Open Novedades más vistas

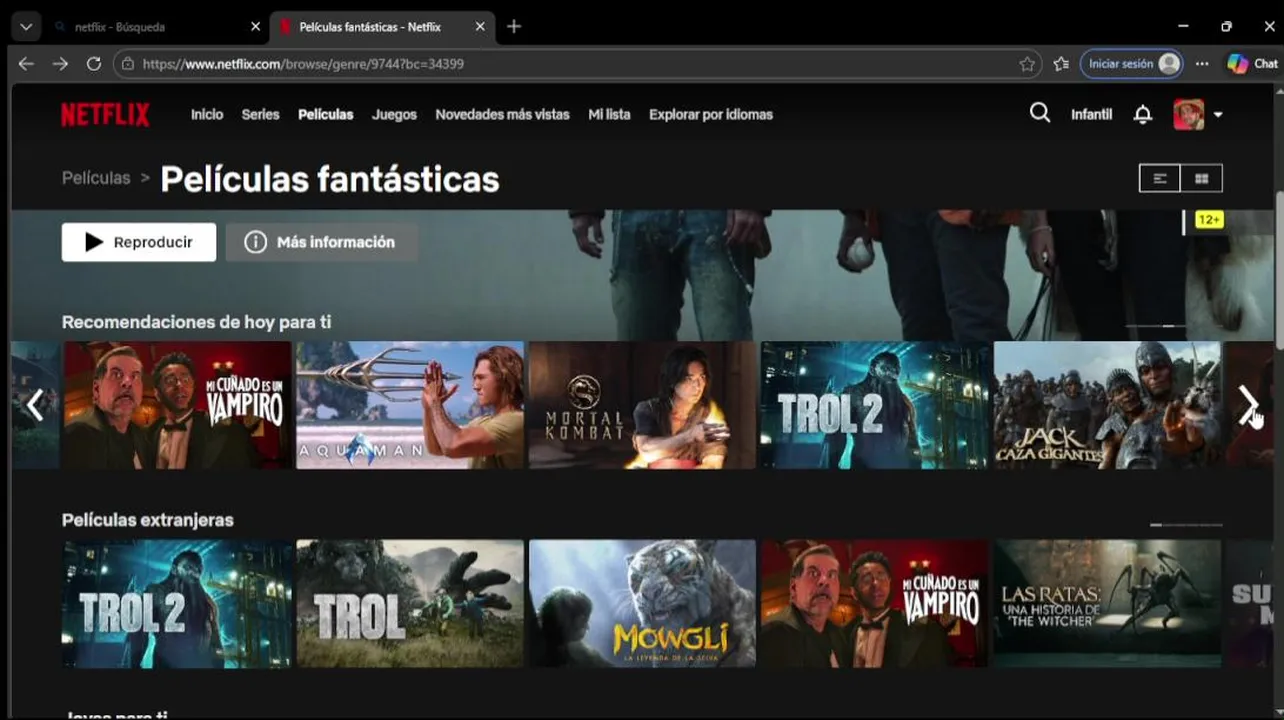tap(502, 115)
